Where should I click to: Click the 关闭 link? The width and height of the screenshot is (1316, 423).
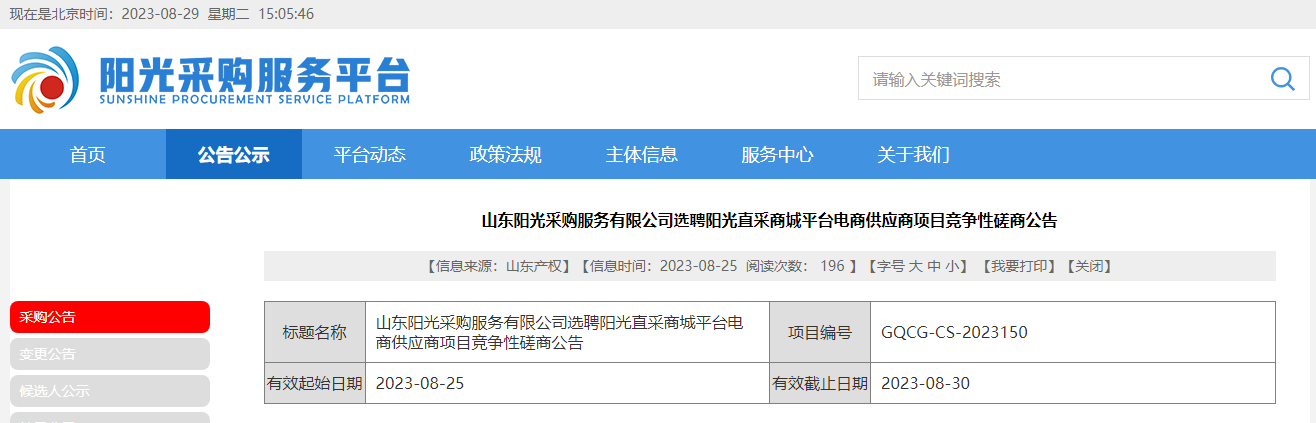pyautogui.click(x=1088, y=266)
